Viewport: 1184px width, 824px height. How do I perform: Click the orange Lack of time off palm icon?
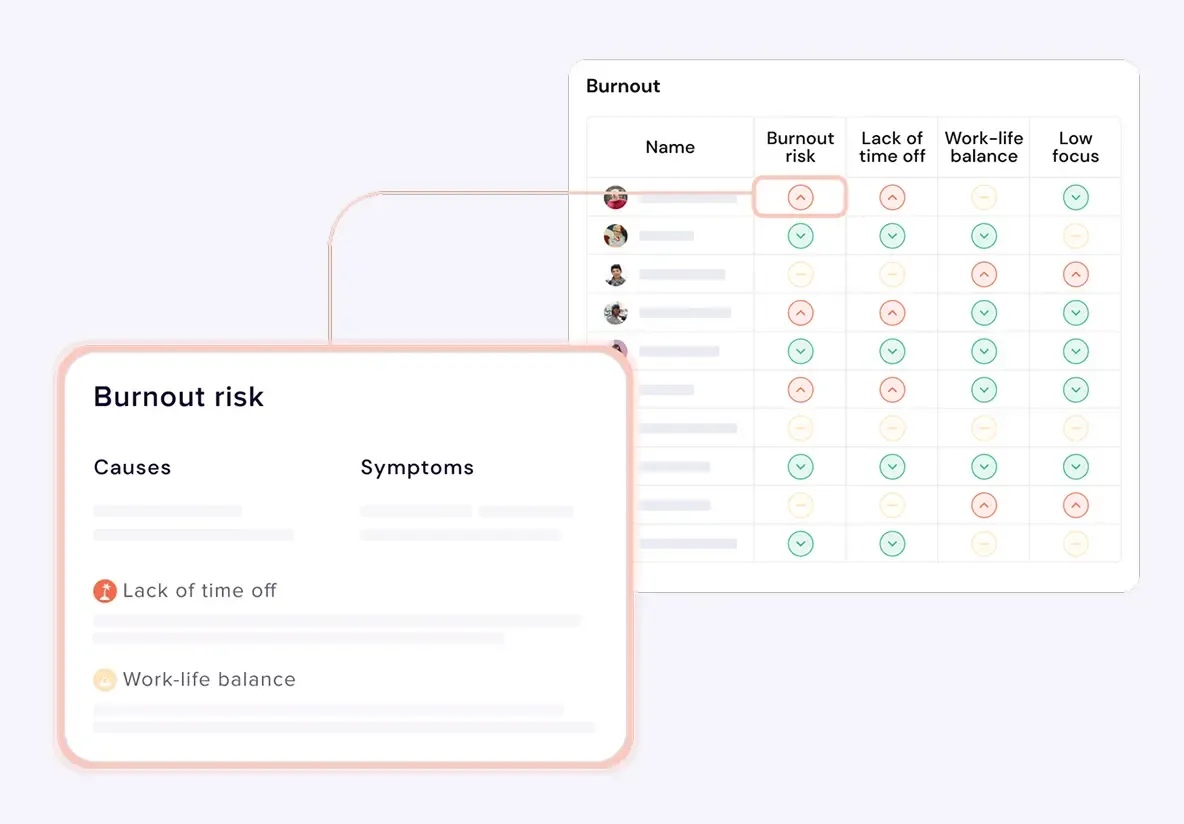pos(105,591)
